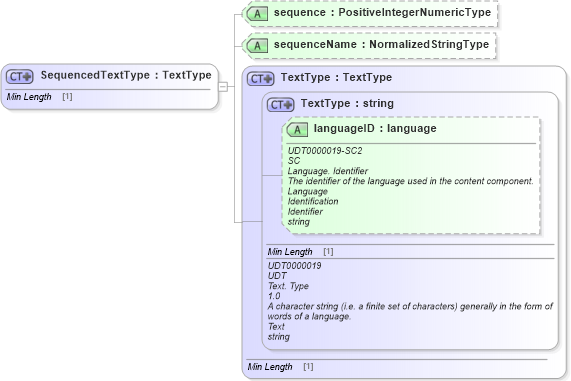Select the TextType : TextType heading

point(336,77)
